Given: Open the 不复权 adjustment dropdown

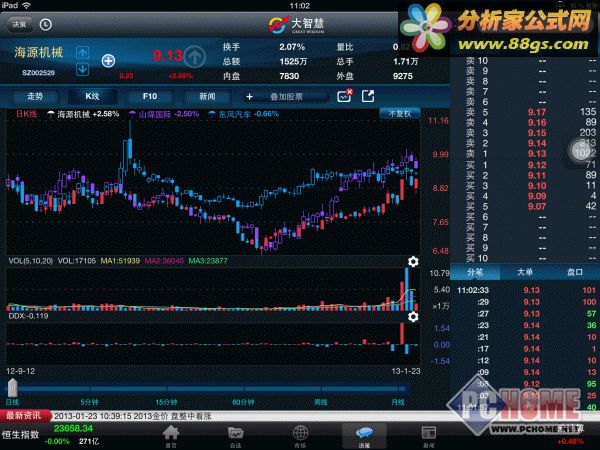Looking at the screenshot, I should (400, 114).
